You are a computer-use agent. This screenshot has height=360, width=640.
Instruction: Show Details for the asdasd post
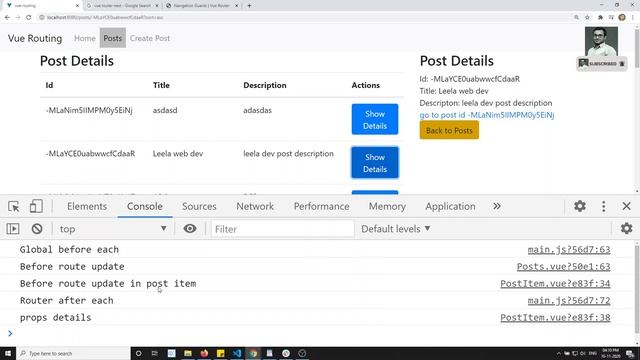click(375, 119)
